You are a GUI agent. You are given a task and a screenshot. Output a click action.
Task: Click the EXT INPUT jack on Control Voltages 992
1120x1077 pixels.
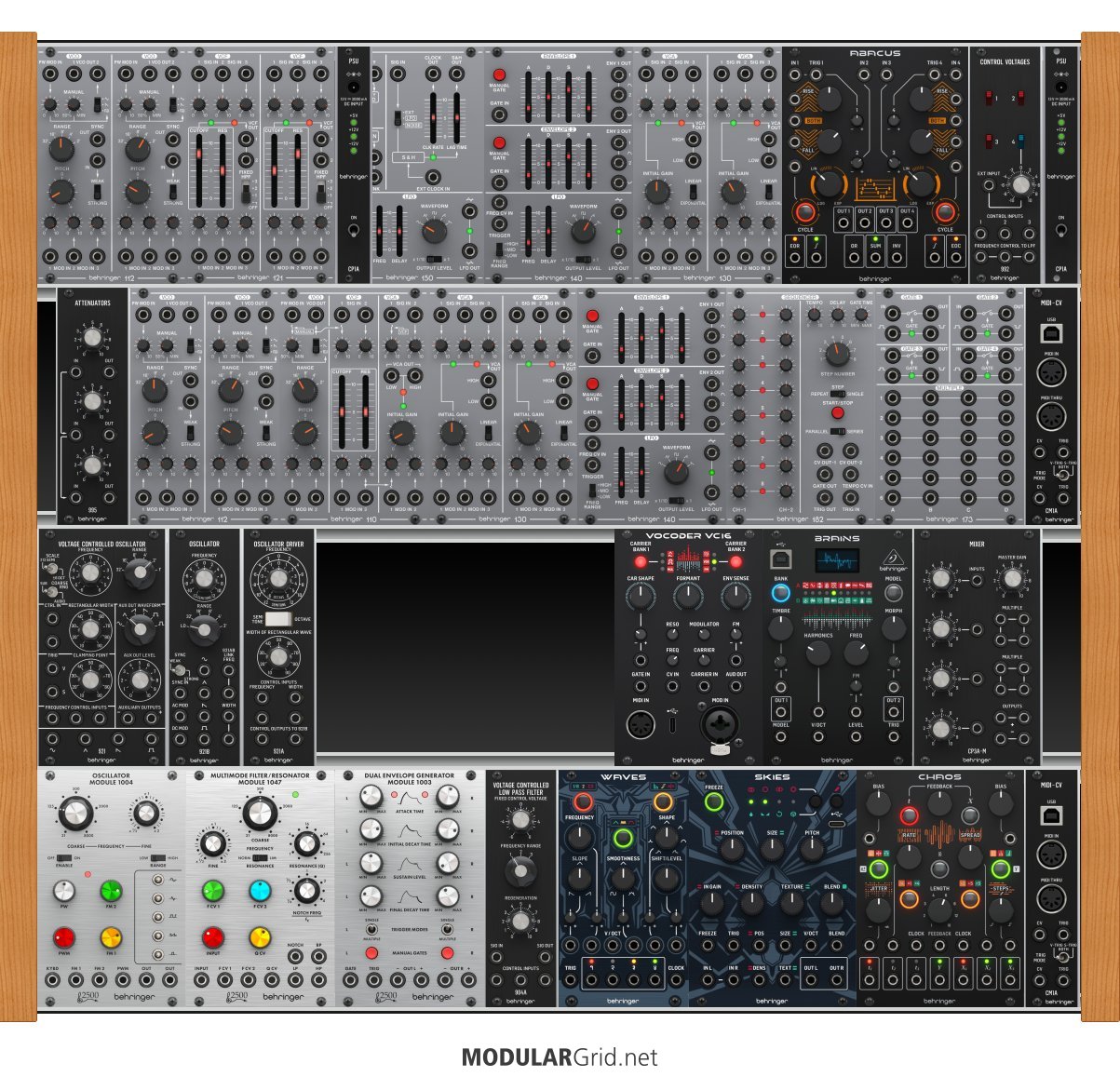[x=991, y=186]
